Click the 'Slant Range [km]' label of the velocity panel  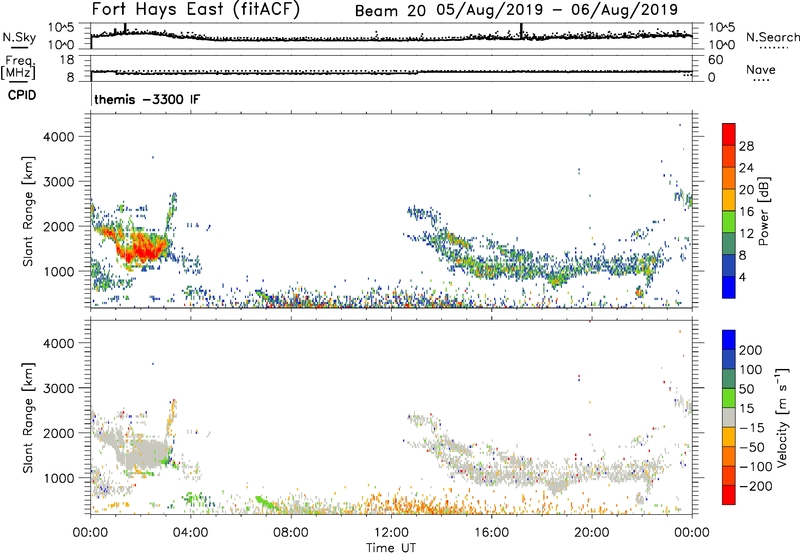28,417
